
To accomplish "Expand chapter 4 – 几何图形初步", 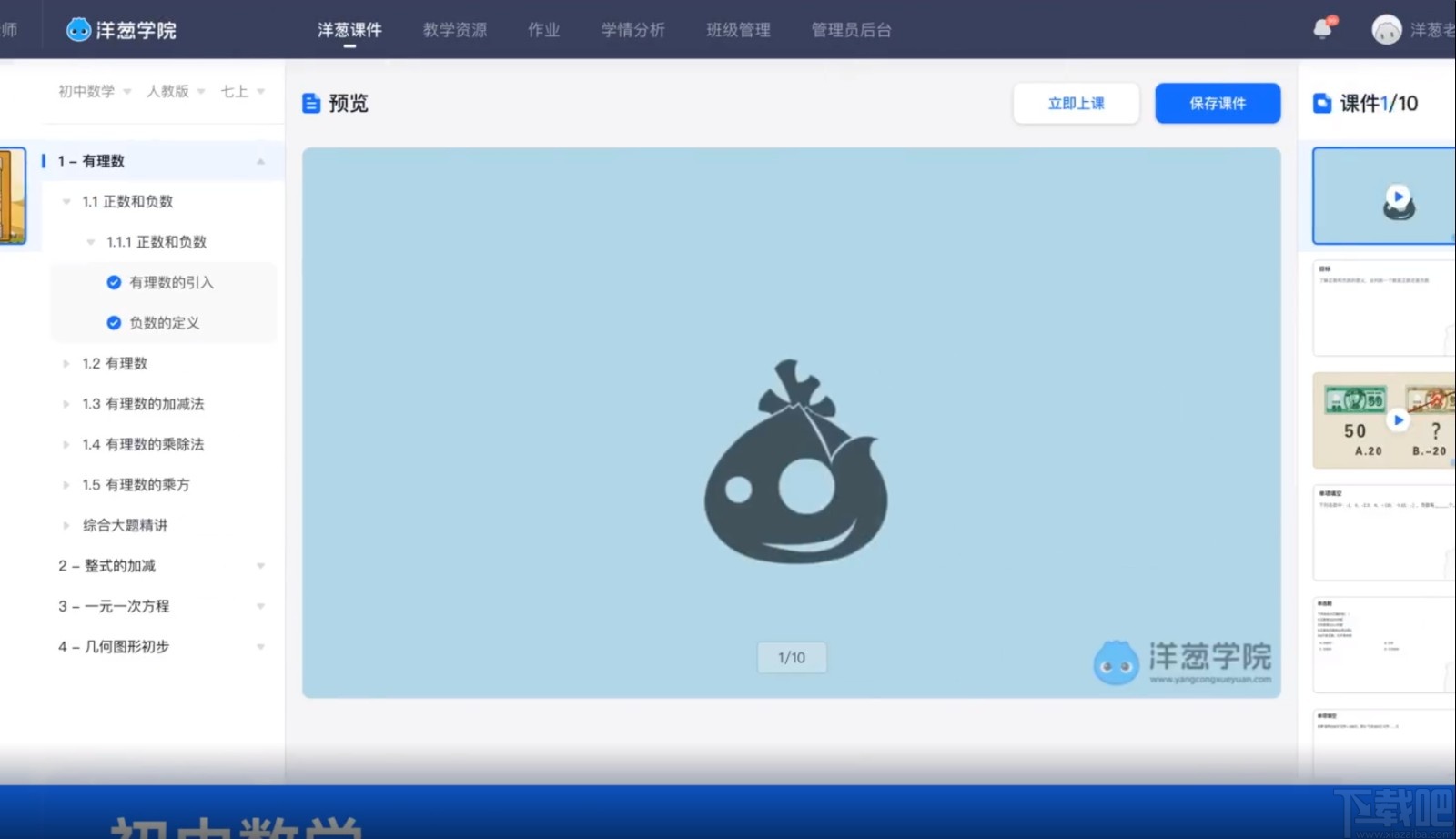I will [x=260, y=647].
